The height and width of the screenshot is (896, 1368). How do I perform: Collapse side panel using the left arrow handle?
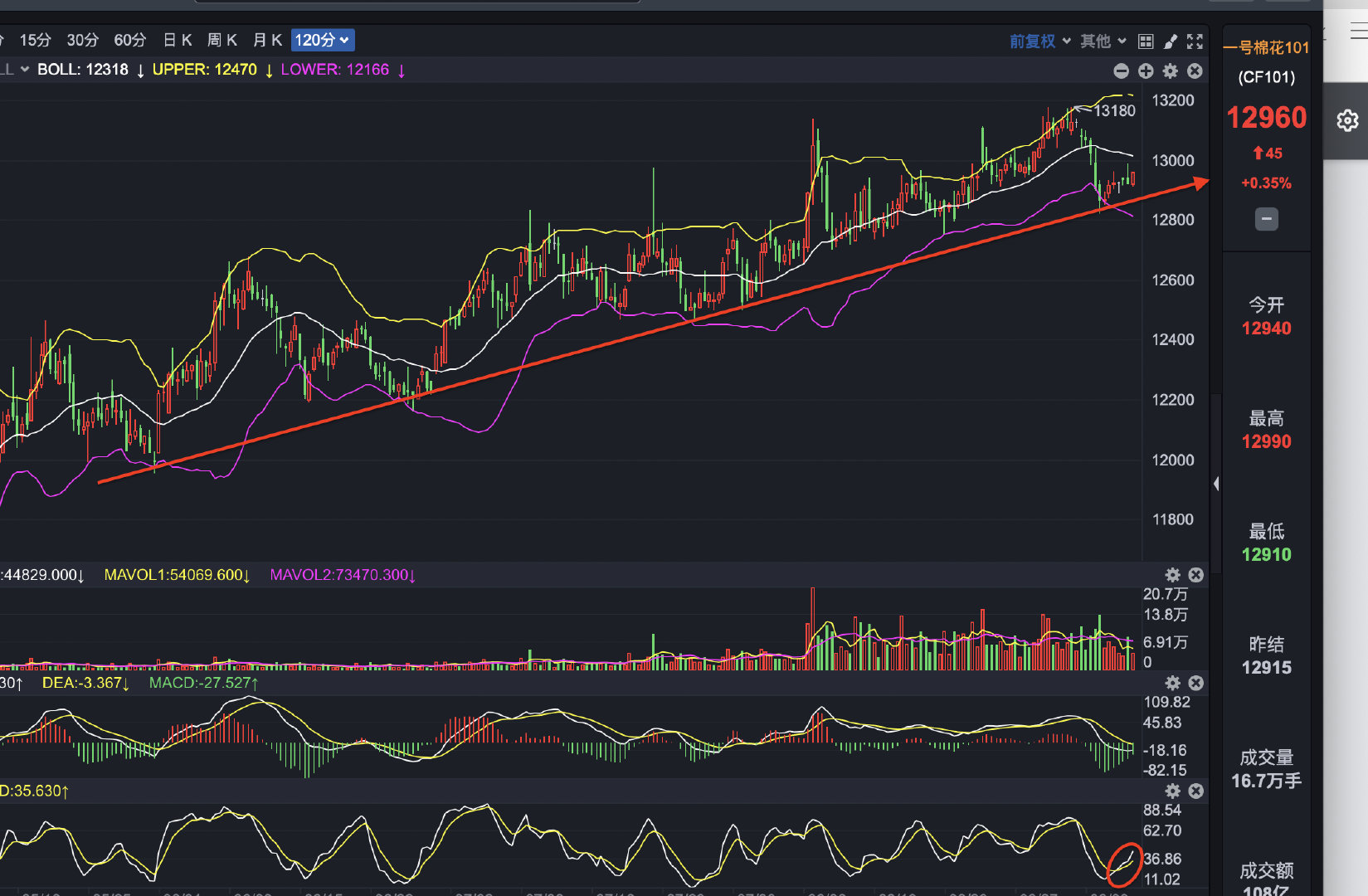pyautogui.click(x=1216, y=484)
